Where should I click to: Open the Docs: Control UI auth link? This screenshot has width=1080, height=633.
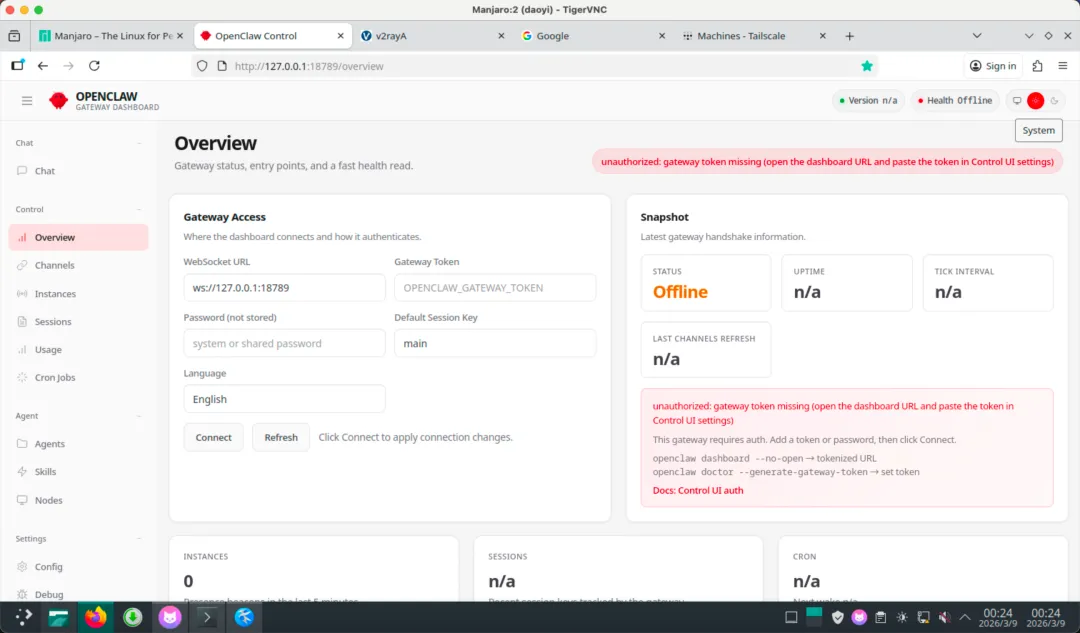(698, 490)
